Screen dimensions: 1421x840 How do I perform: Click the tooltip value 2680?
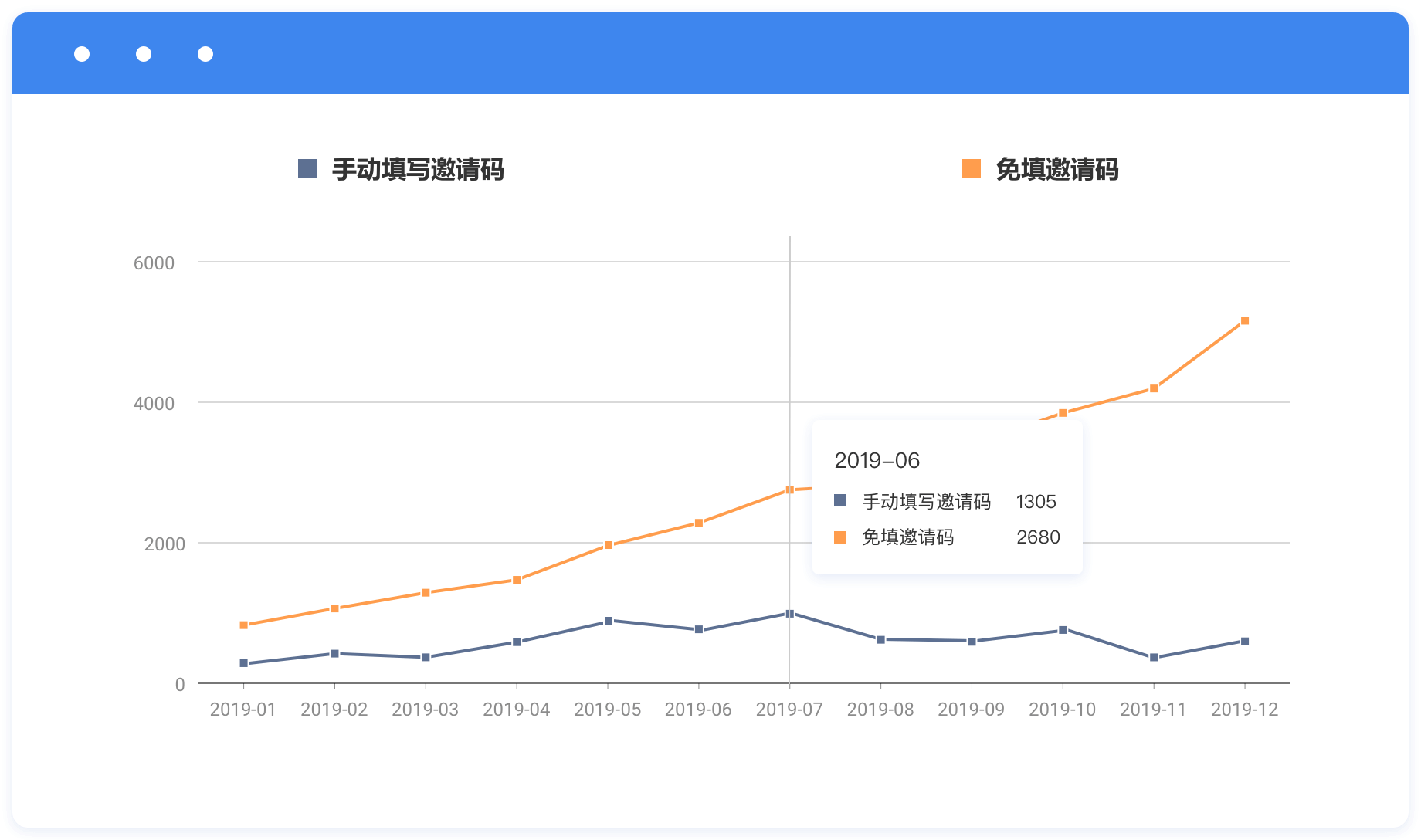[1038, 537]
